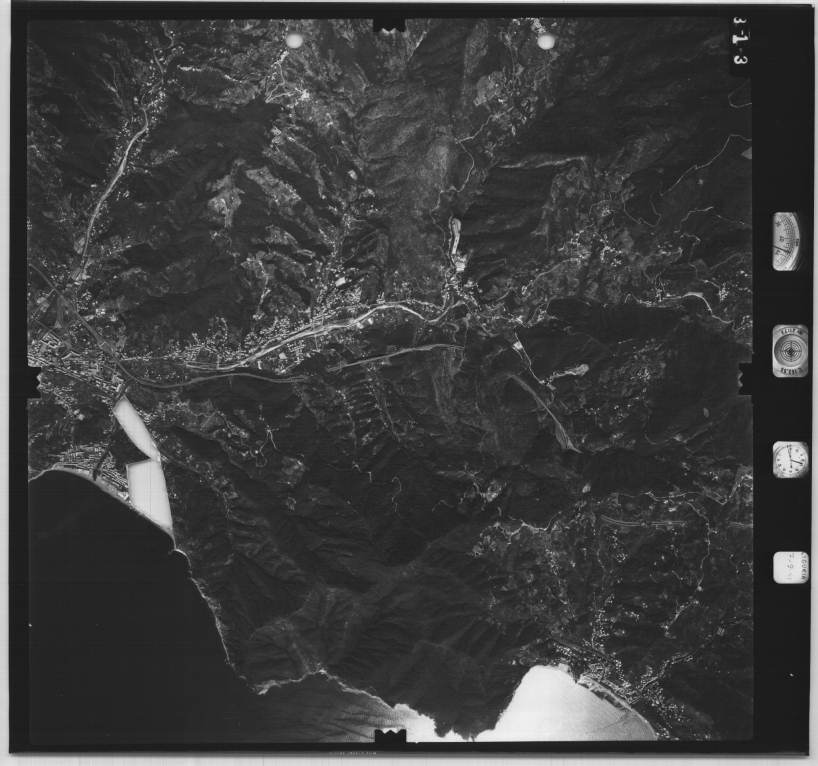Image resolution: width=818 pixels, height=766 pixels.
Task: Click the frame number at the top-right corner
Action: click(x=741, y=45)
